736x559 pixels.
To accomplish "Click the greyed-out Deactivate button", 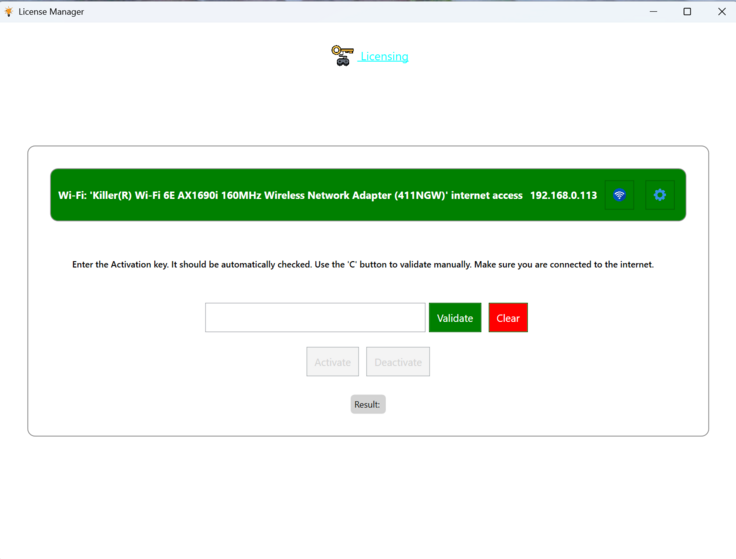I will point(398,362).
